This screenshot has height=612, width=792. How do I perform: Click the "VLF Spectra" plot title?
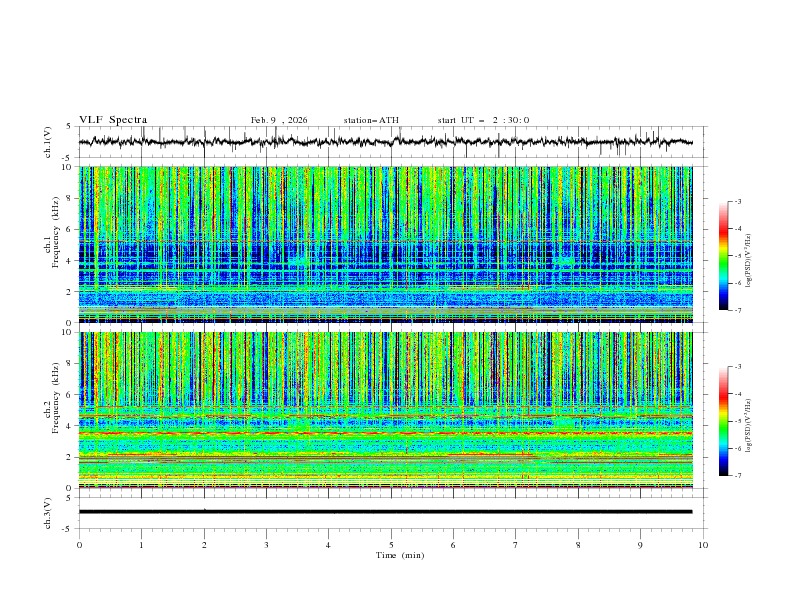click(113, 120)
